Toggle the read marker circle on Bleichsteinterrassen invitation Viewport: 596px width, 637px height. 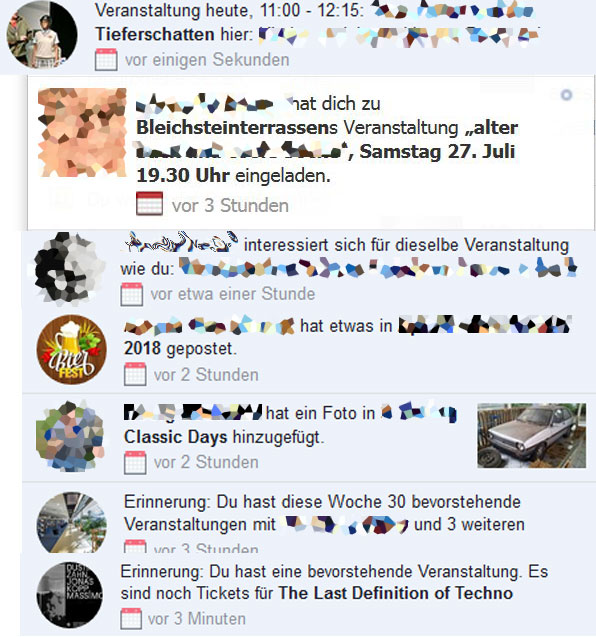pos(566,95)
